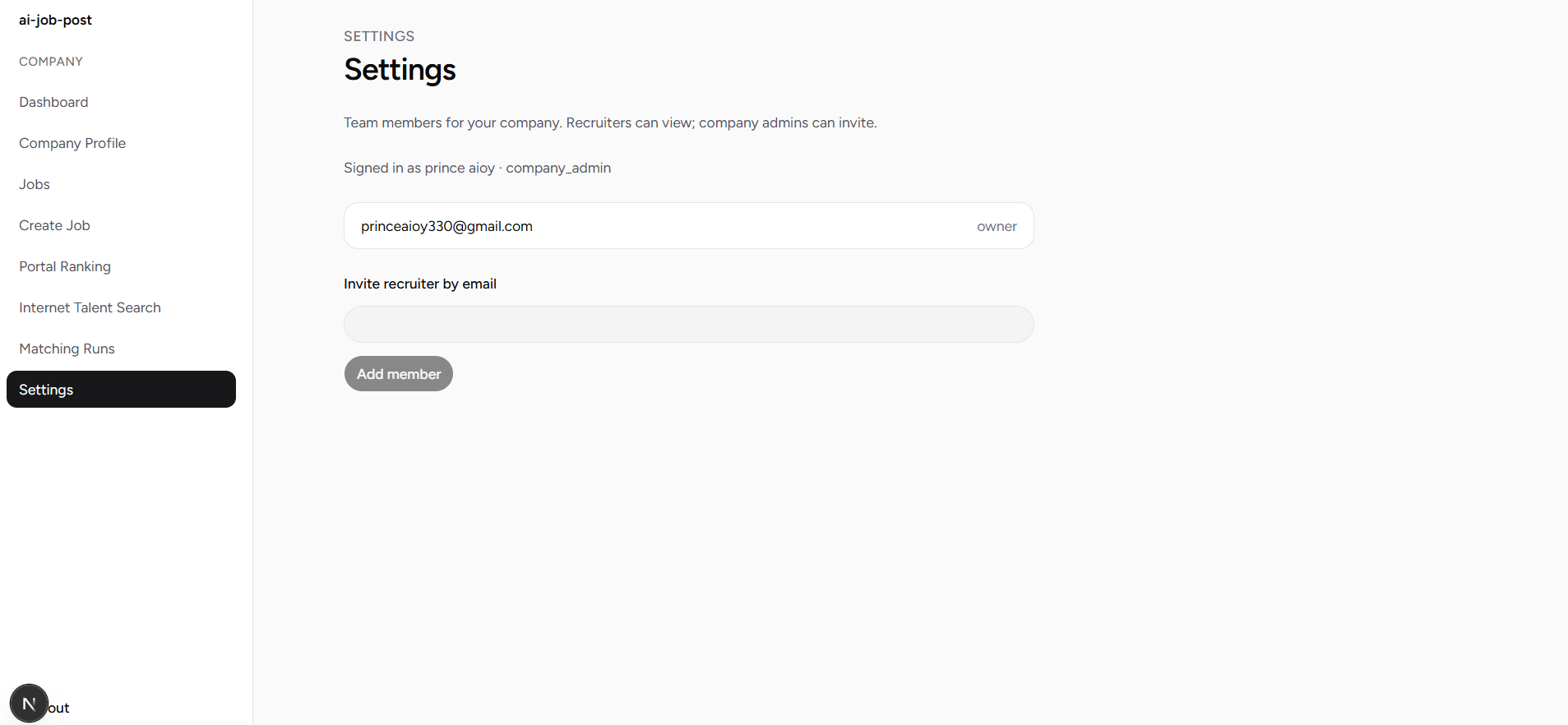This screenshot has height=725, width=1568.
Task: Focus the invite recruiter email field
Action: (689, 325)
